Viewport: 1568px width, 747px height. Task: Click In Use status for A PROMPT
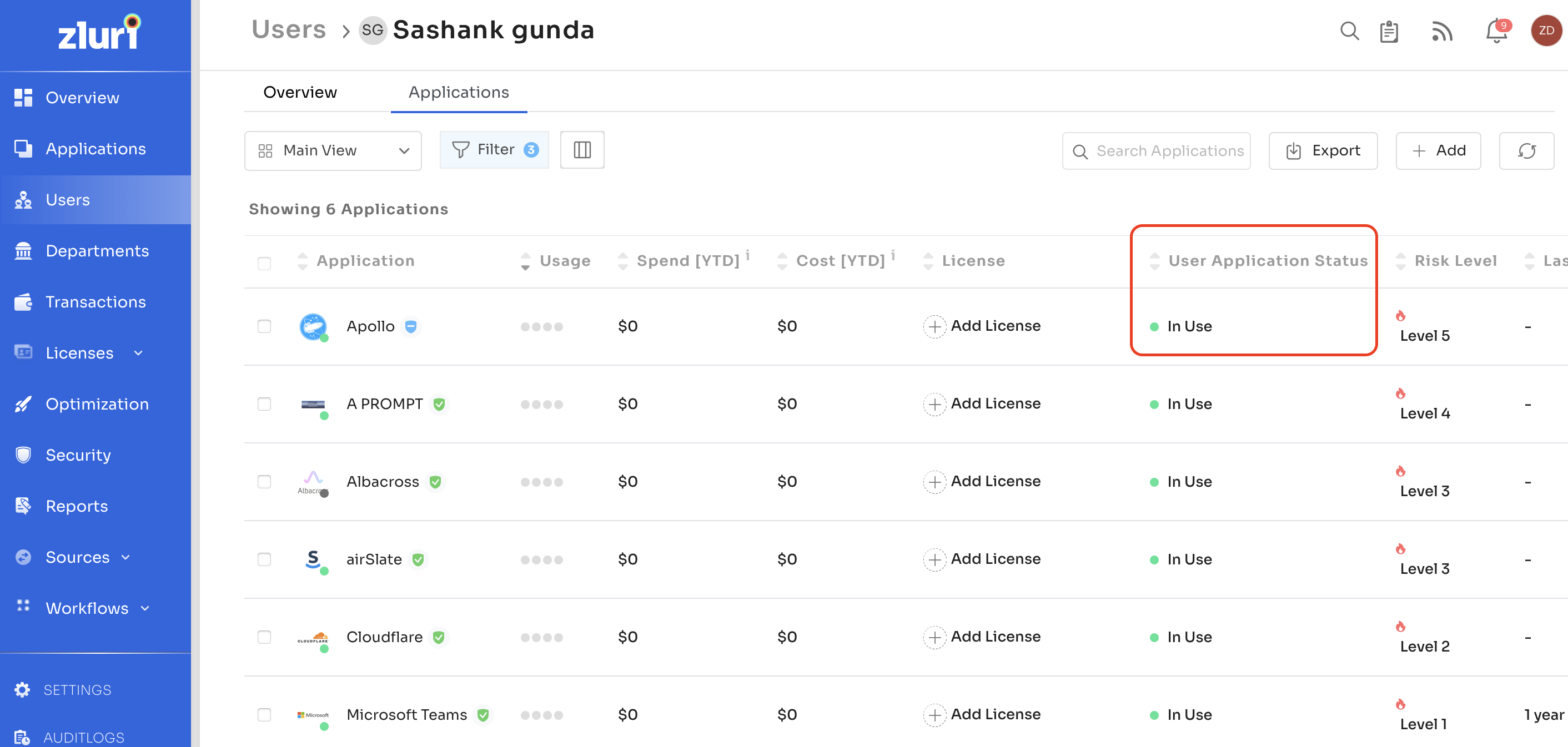click(1181, 404)
